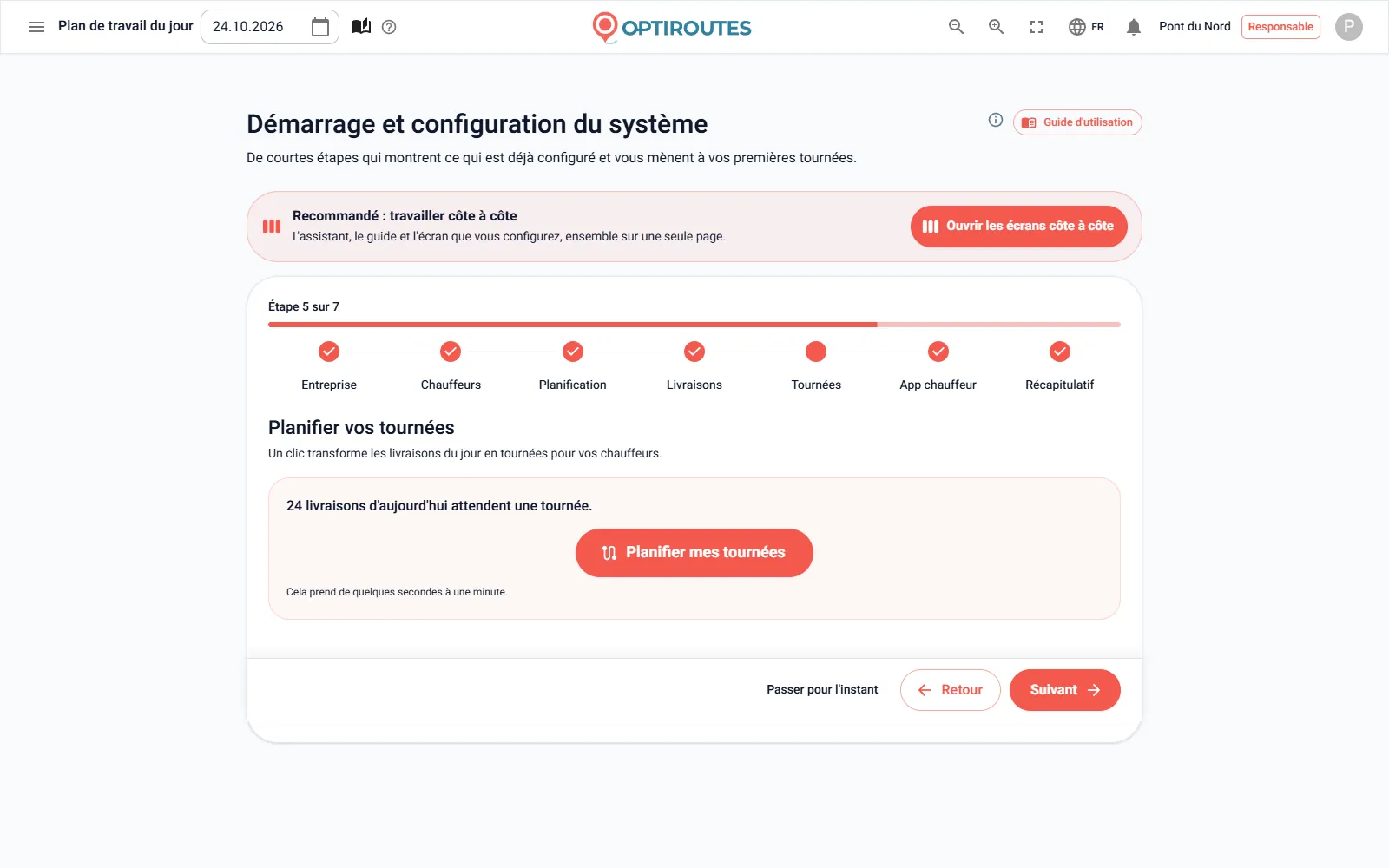Toggle fullscreen mode icon
Screen dimensions: 1389x868
pos(1037,27)
